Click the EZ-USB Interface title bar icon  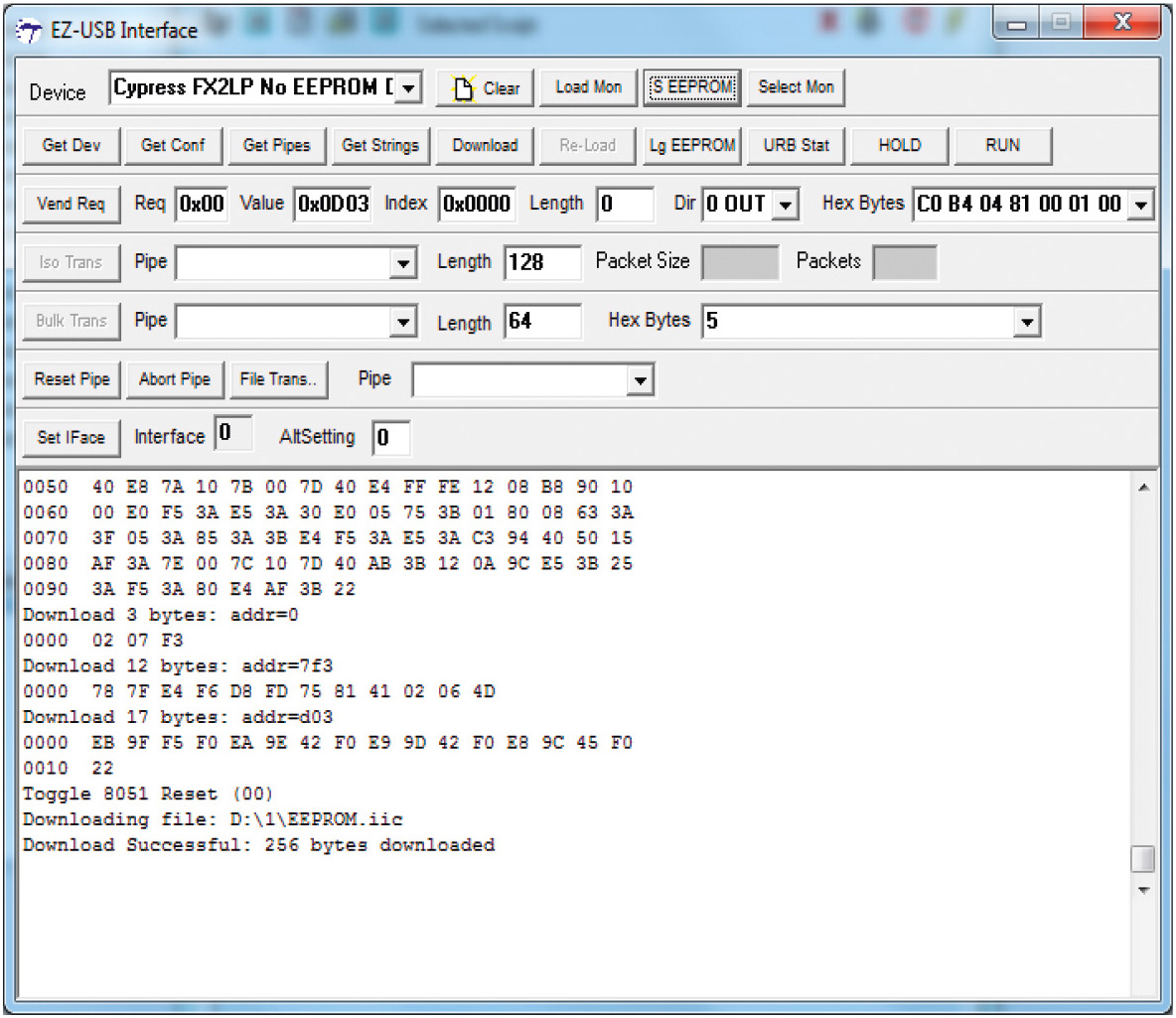(29, 30)
